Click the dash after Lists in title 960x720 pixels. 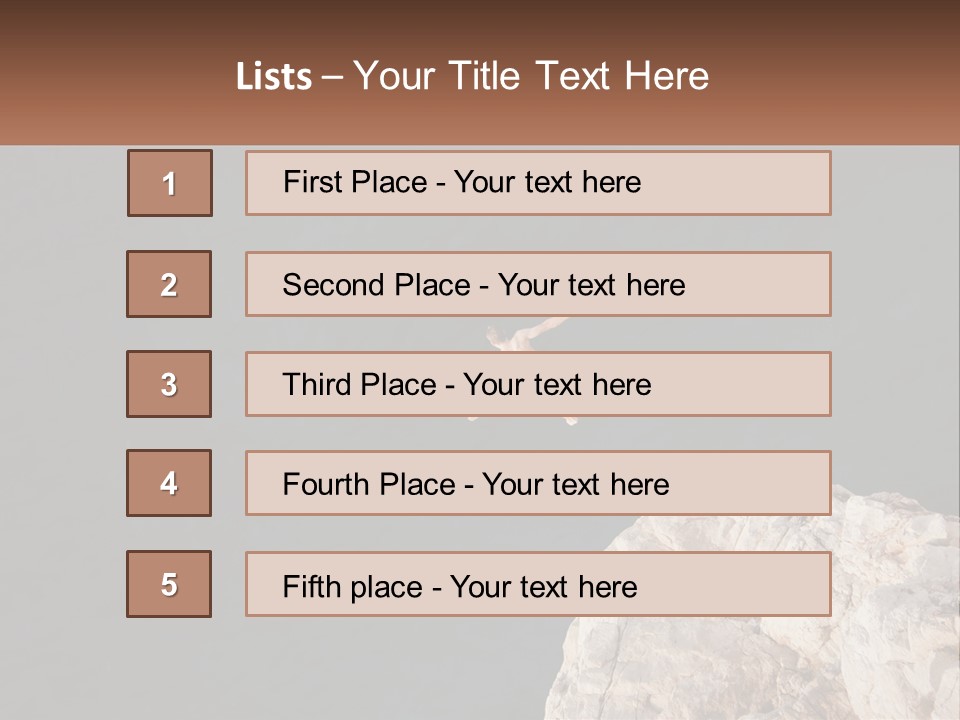(334, 77)
